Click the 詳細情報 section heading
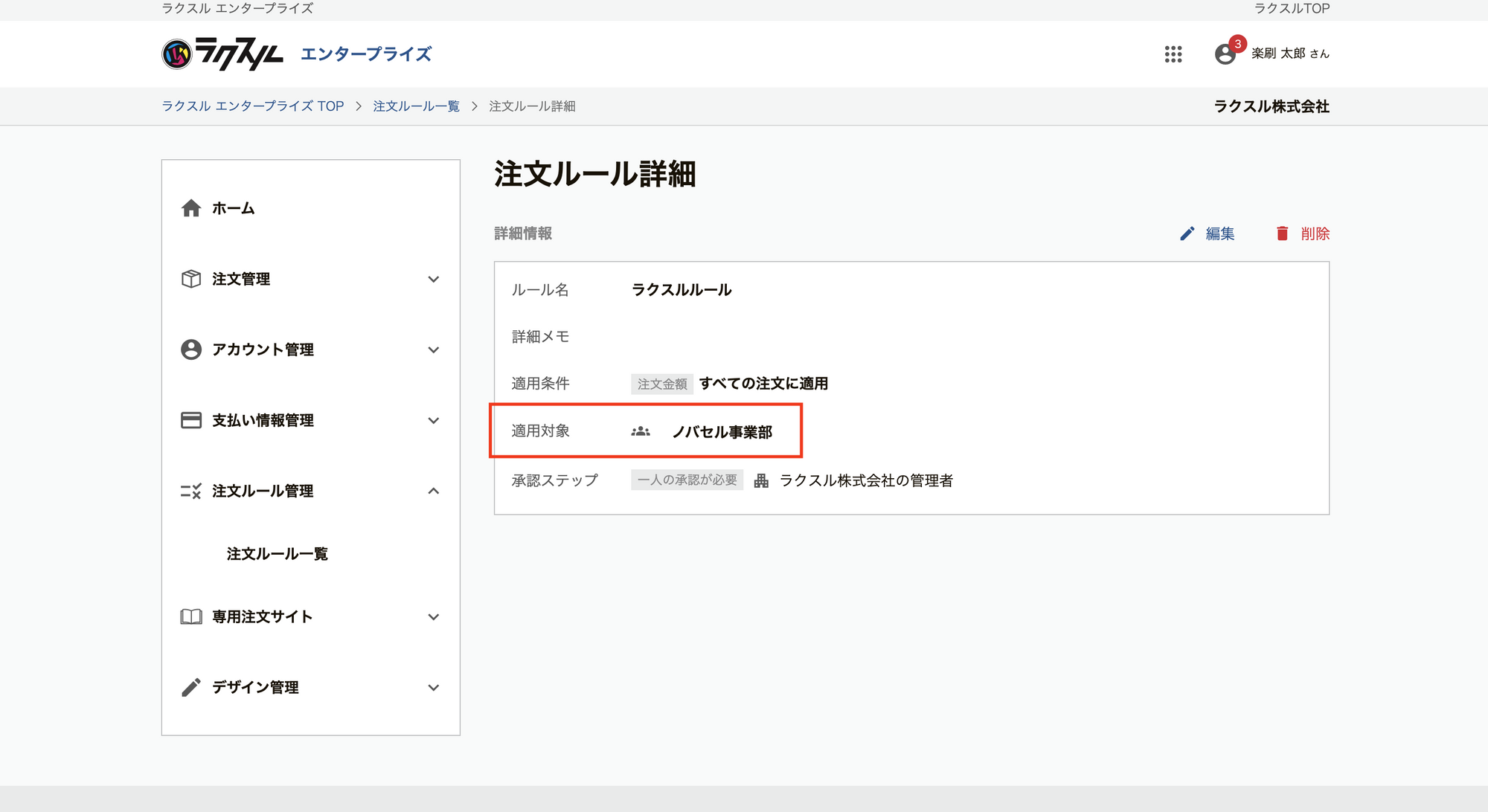Screen dimensions: 1488x812 click(x=523, y=233)
